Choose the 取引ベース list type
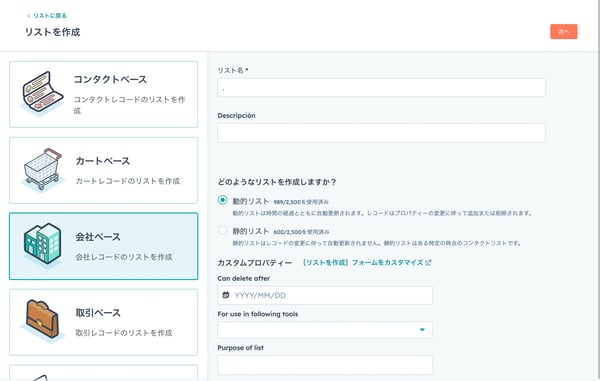Image resolution: width=600 pixels, height=381 pixels. pyautogui.click(x=103, y=322)
